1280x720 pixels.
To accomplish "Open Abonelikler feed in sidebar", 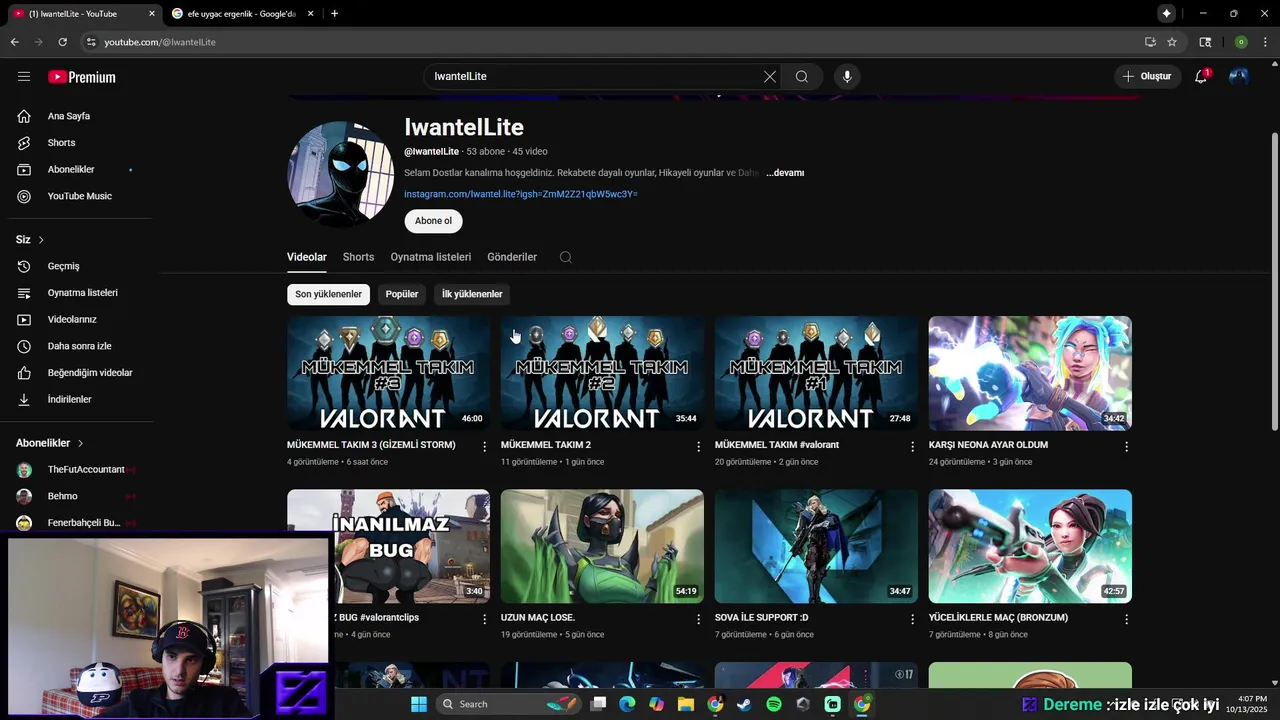I will tap(70, 169).
